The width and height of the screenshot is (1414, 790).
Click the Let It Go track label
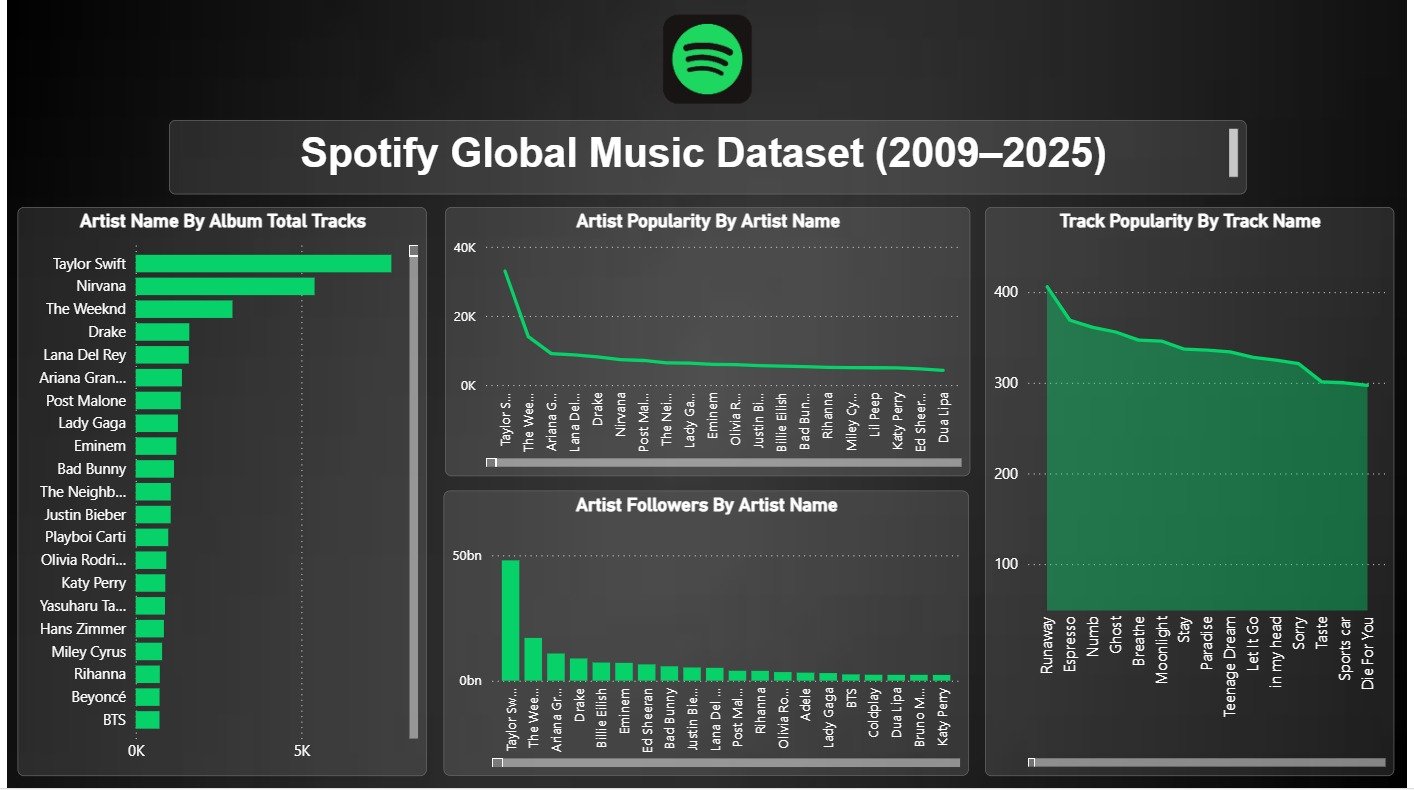tap(1254, 642)
